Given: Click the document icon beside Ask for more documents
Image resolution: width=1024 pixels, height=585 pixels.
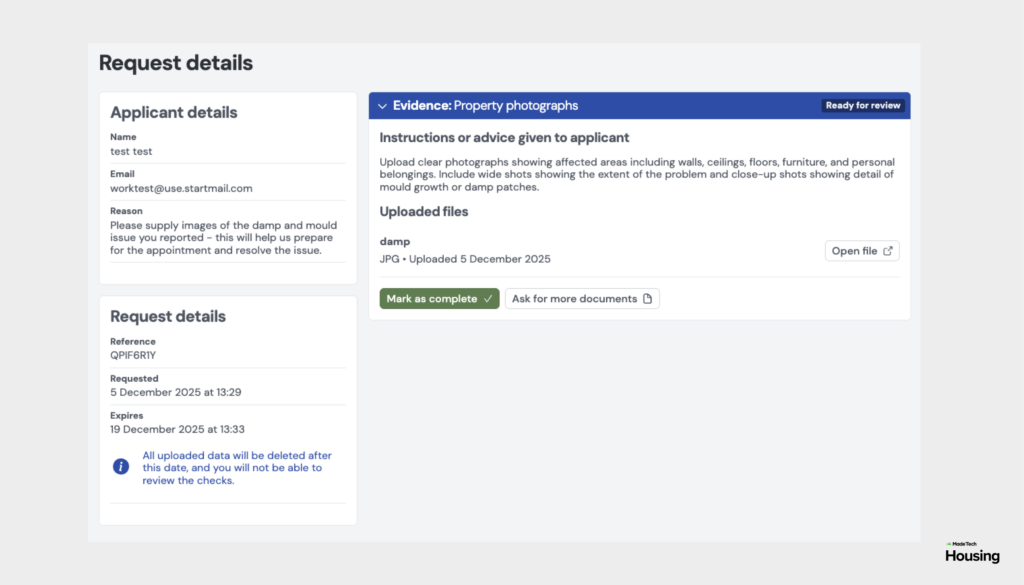Looking at the screenshot, I should coord(647,298).
